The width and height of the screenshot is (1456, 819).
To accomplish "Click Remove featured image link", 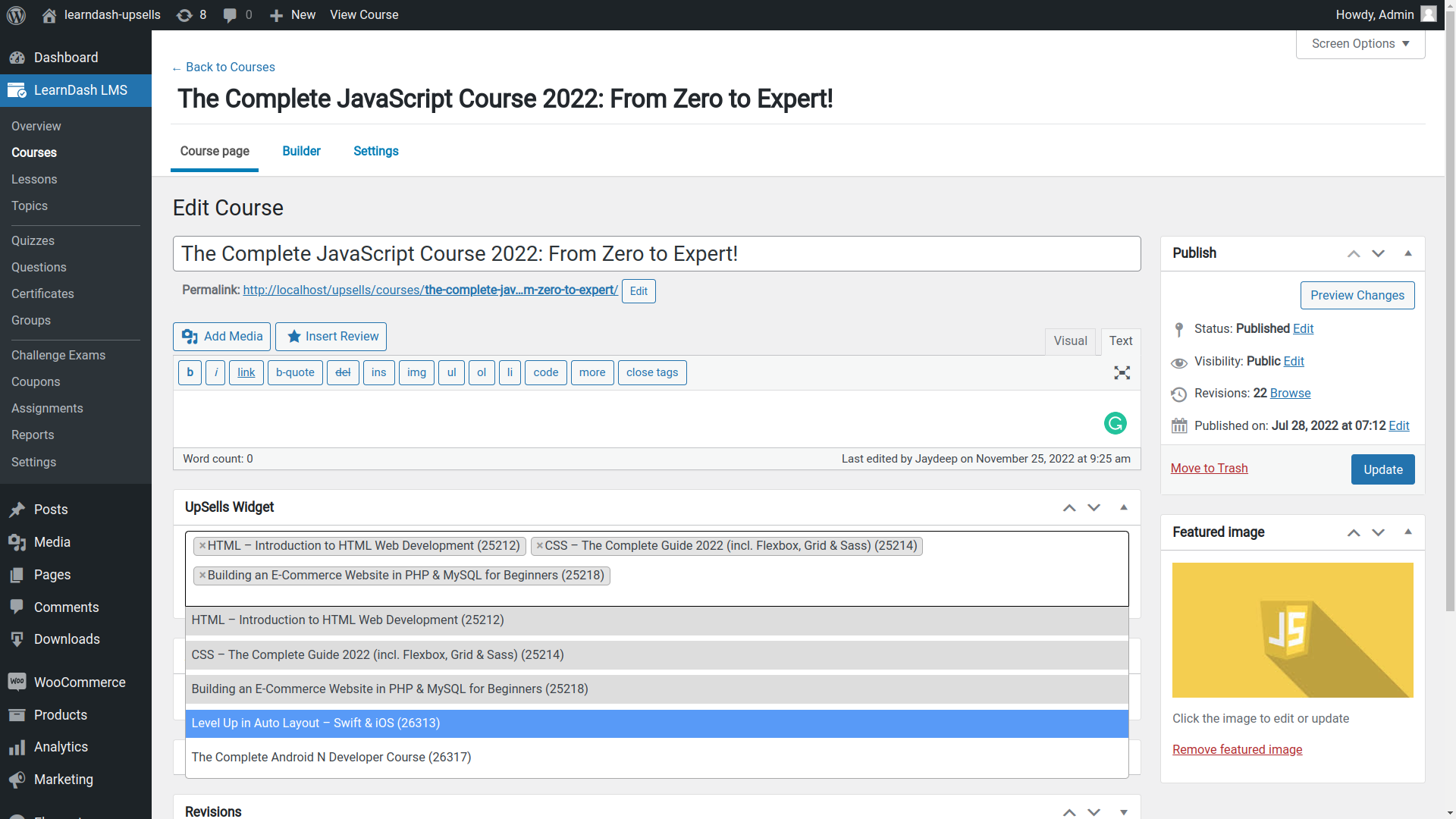I will click(x=1237, y=750).
